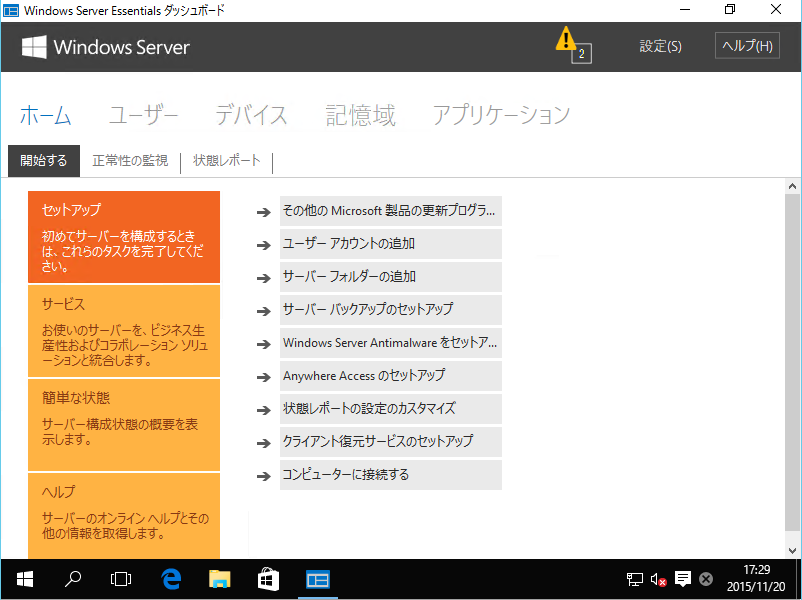
Task: Click the network tray icon
Action: pyautogui.click(x=635, y=579)
